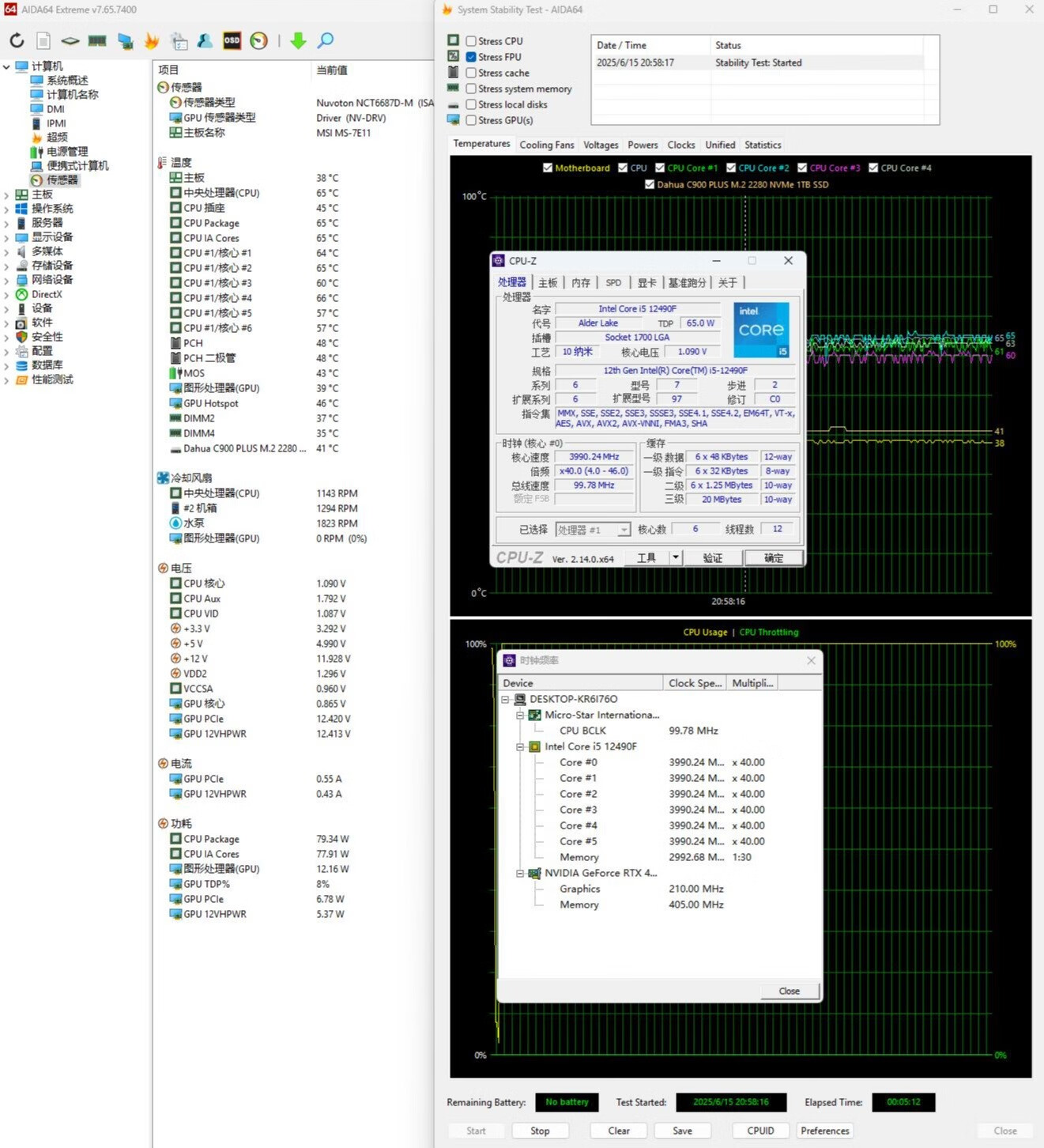Click the network monitor toolbar icon

(x=125, y=41)
